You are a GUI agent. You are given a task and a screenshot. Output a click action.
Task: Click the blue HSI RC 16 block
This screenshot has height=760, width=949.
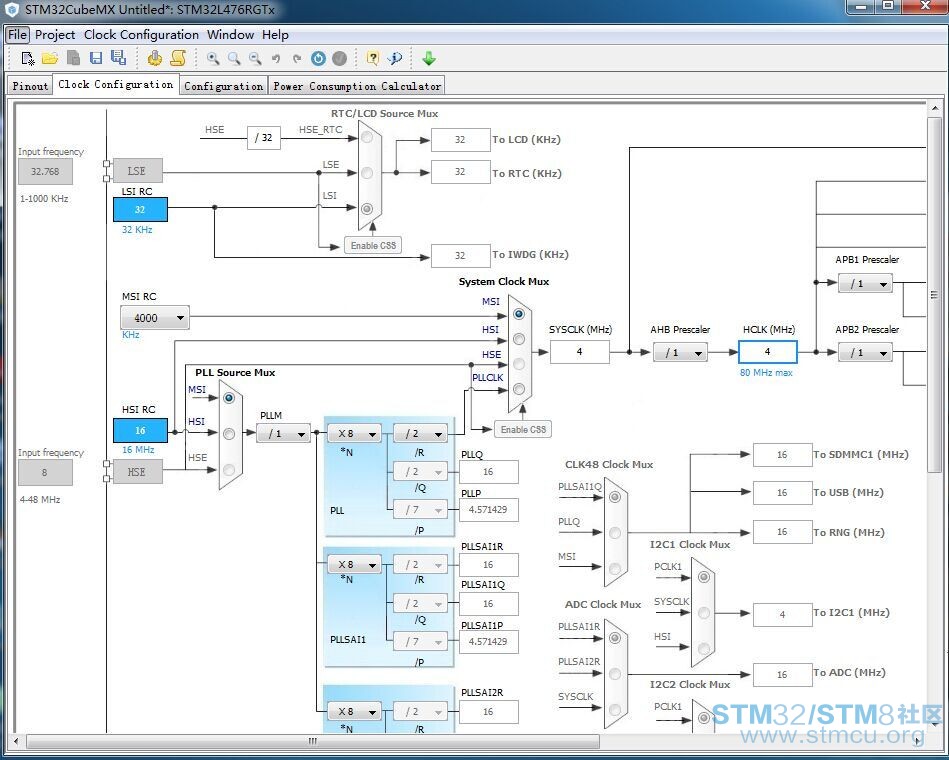click(x=140, y=430)
